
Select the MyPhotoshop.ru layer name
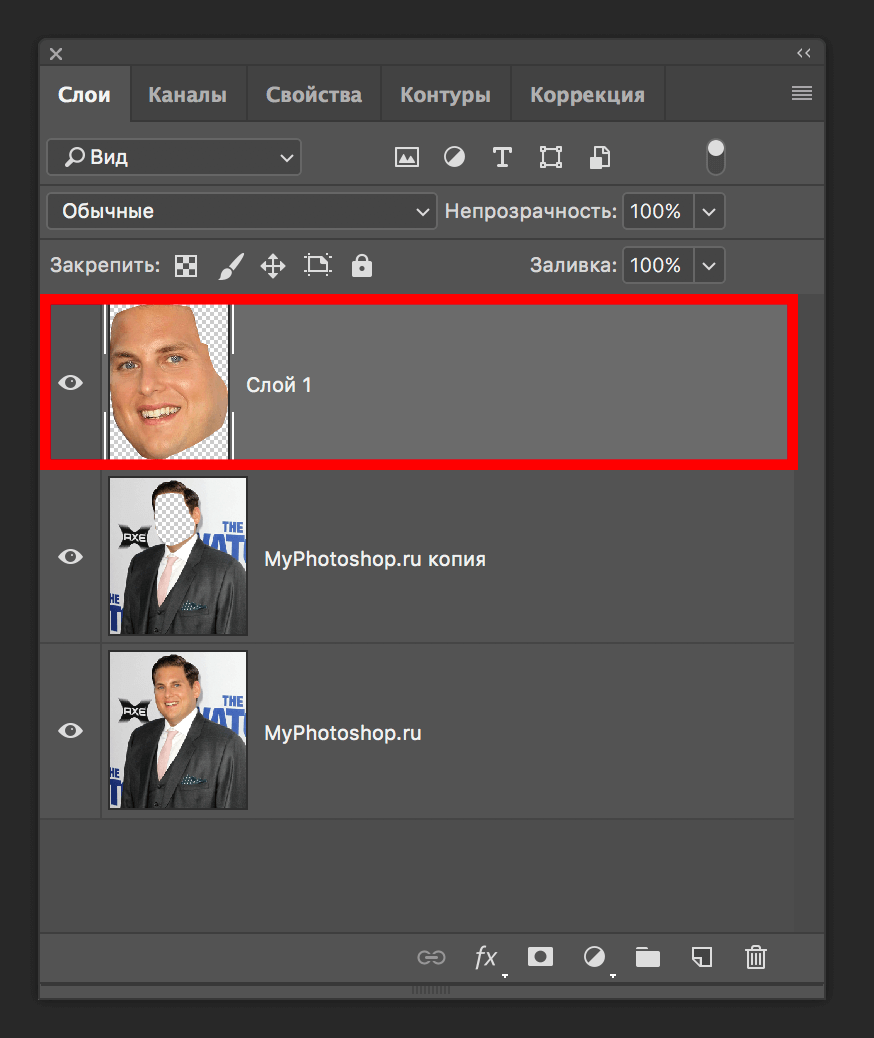coord(342,733)
